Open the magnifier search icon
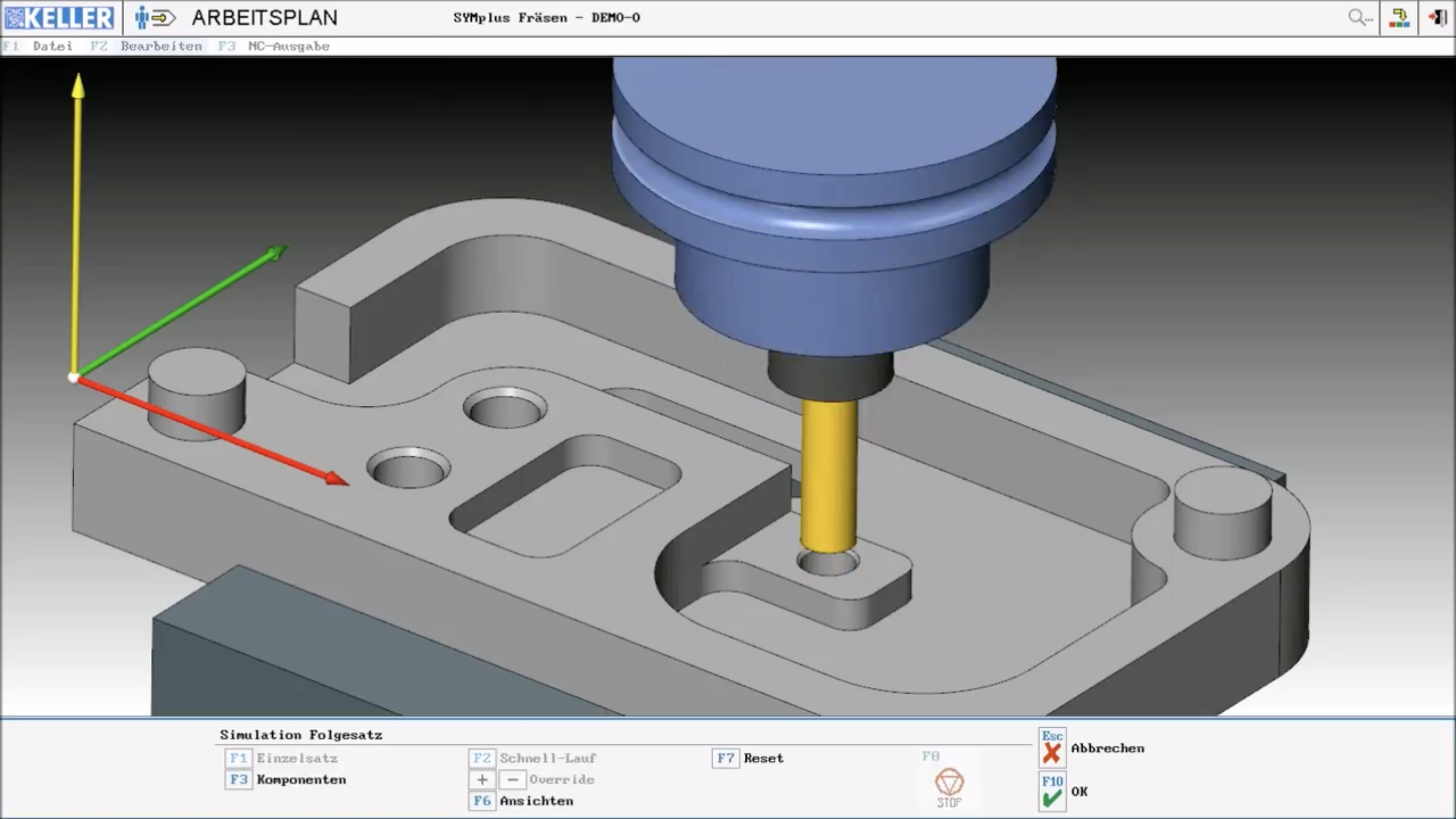Viewport: 1456px width, 819px height. pyautogui.click(x=1360, y=17)
